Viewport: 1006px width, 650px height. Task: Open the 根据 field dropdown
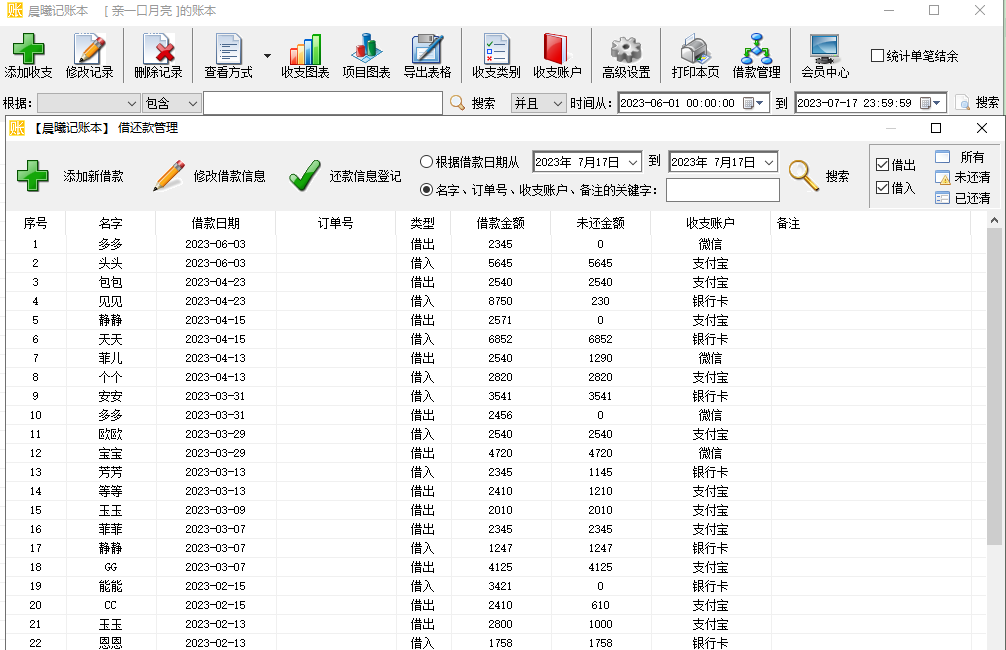point(89,103)
